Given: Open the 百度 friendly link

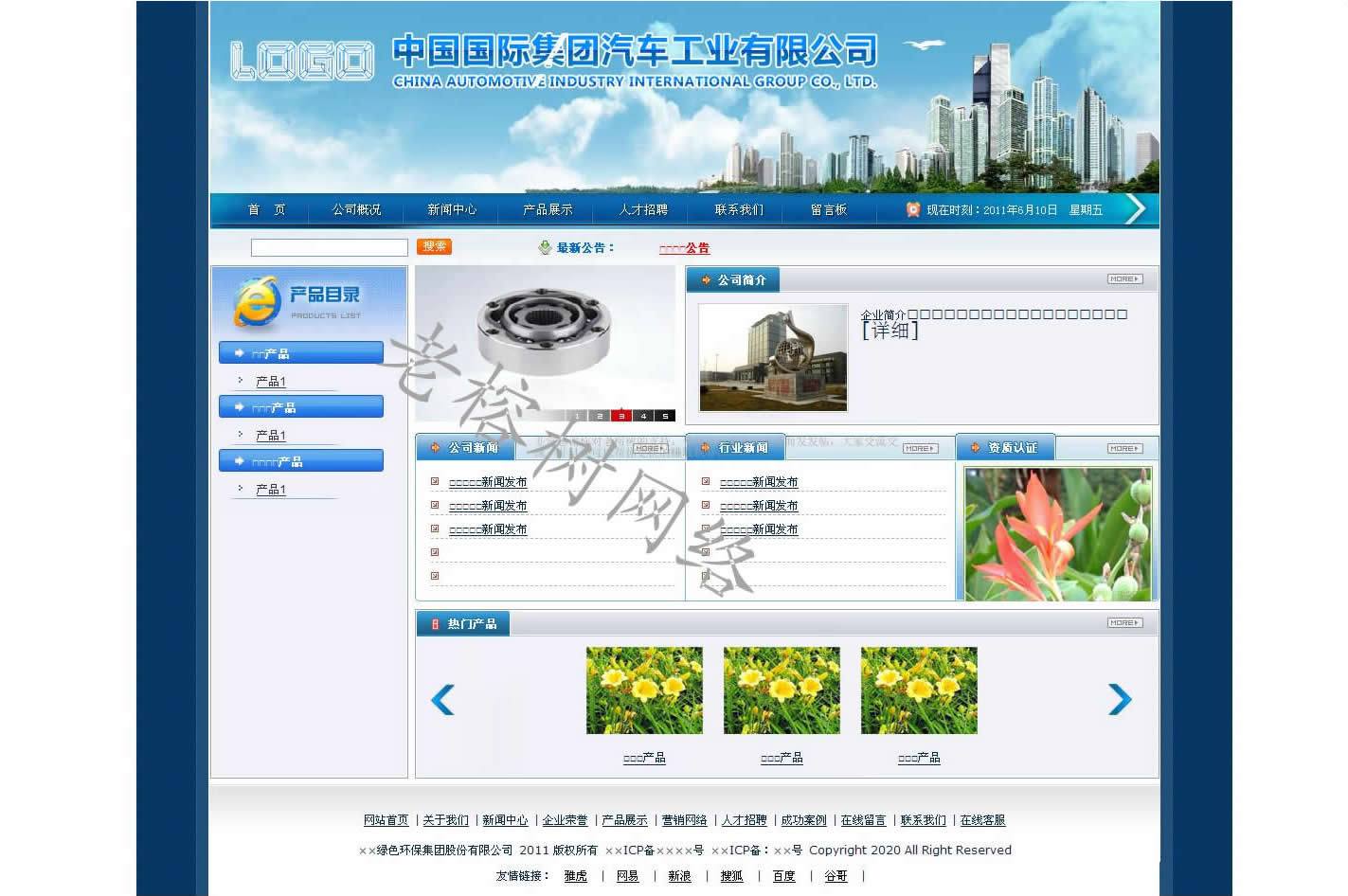Looking at the screenshot, I should 784,876.
